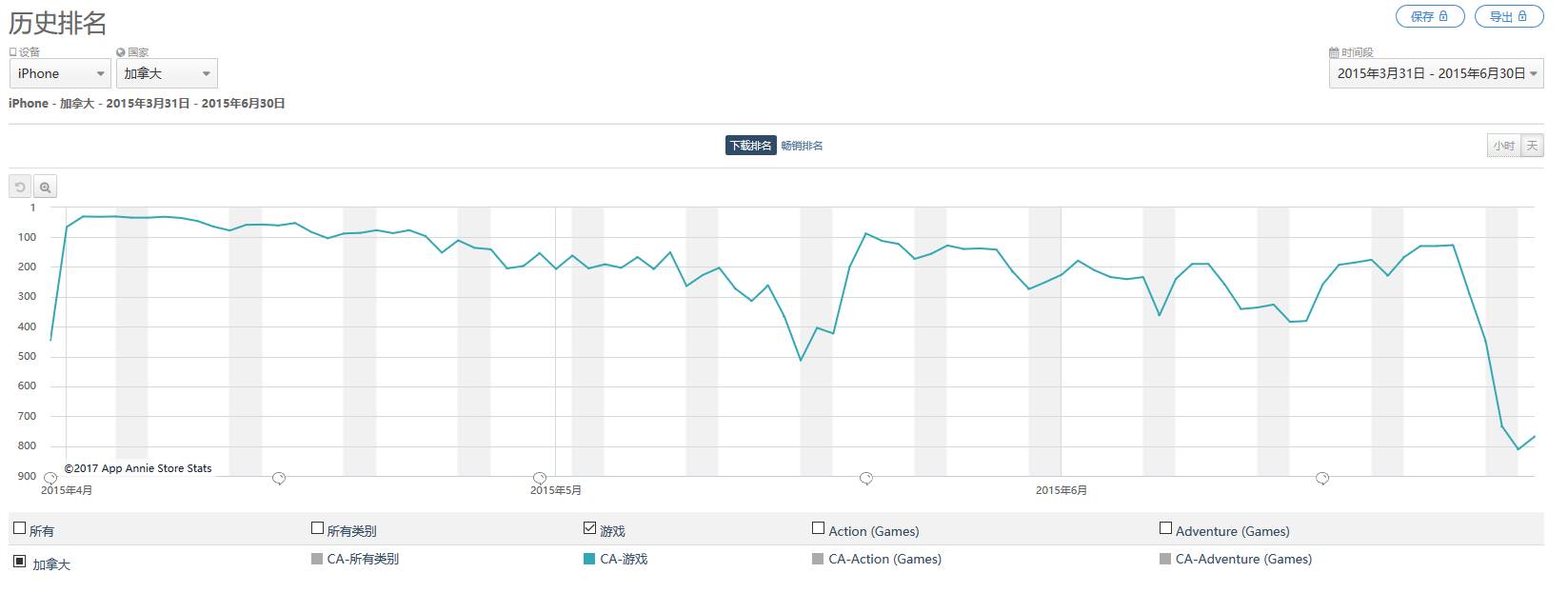The image size is (1568, 593).
Task: Click the chart reset (undo) icon
Action: pyautogui.click(x=20, y=187)
